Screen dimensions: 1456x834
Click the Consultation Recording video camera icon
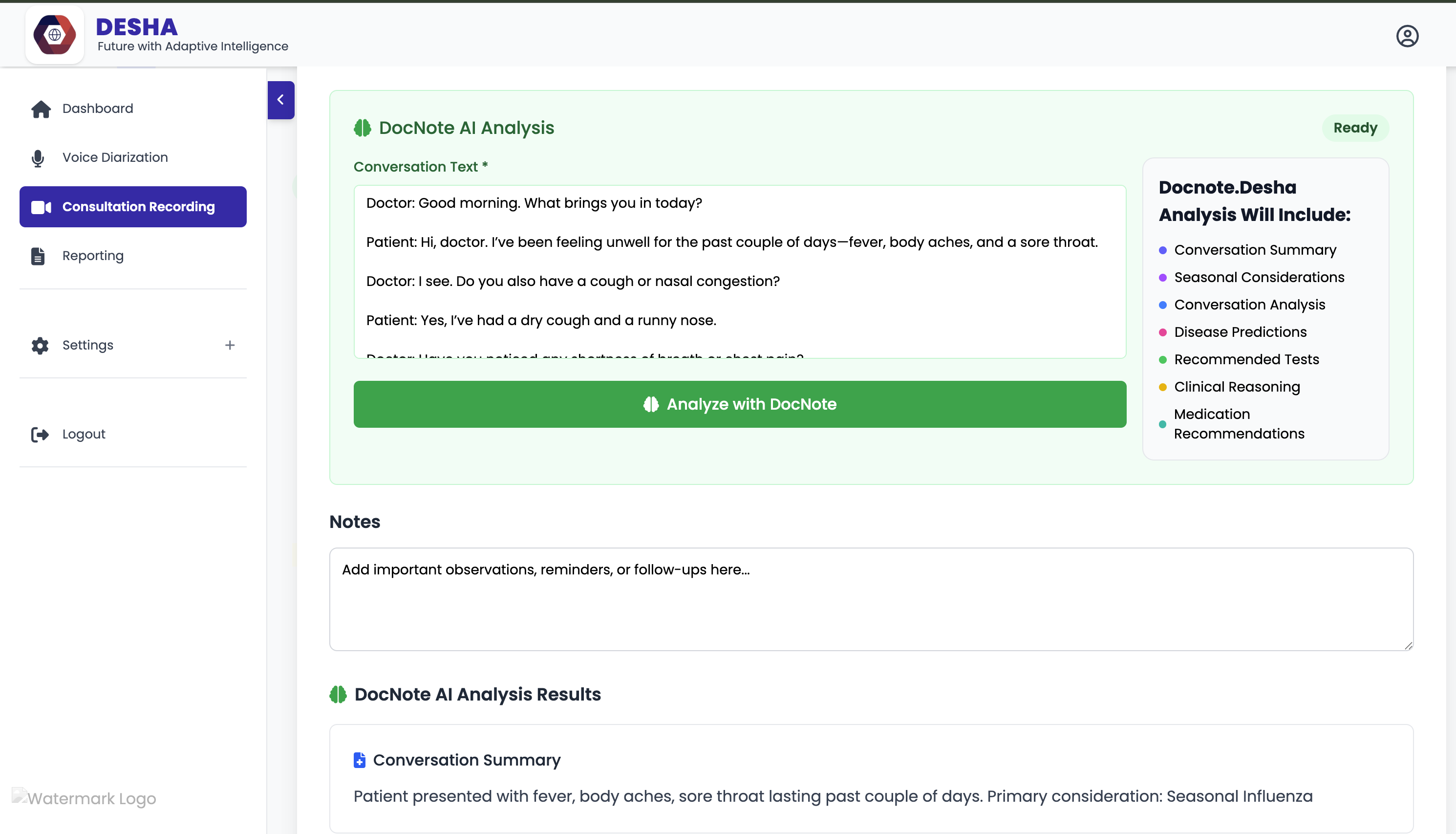[41, 207]
